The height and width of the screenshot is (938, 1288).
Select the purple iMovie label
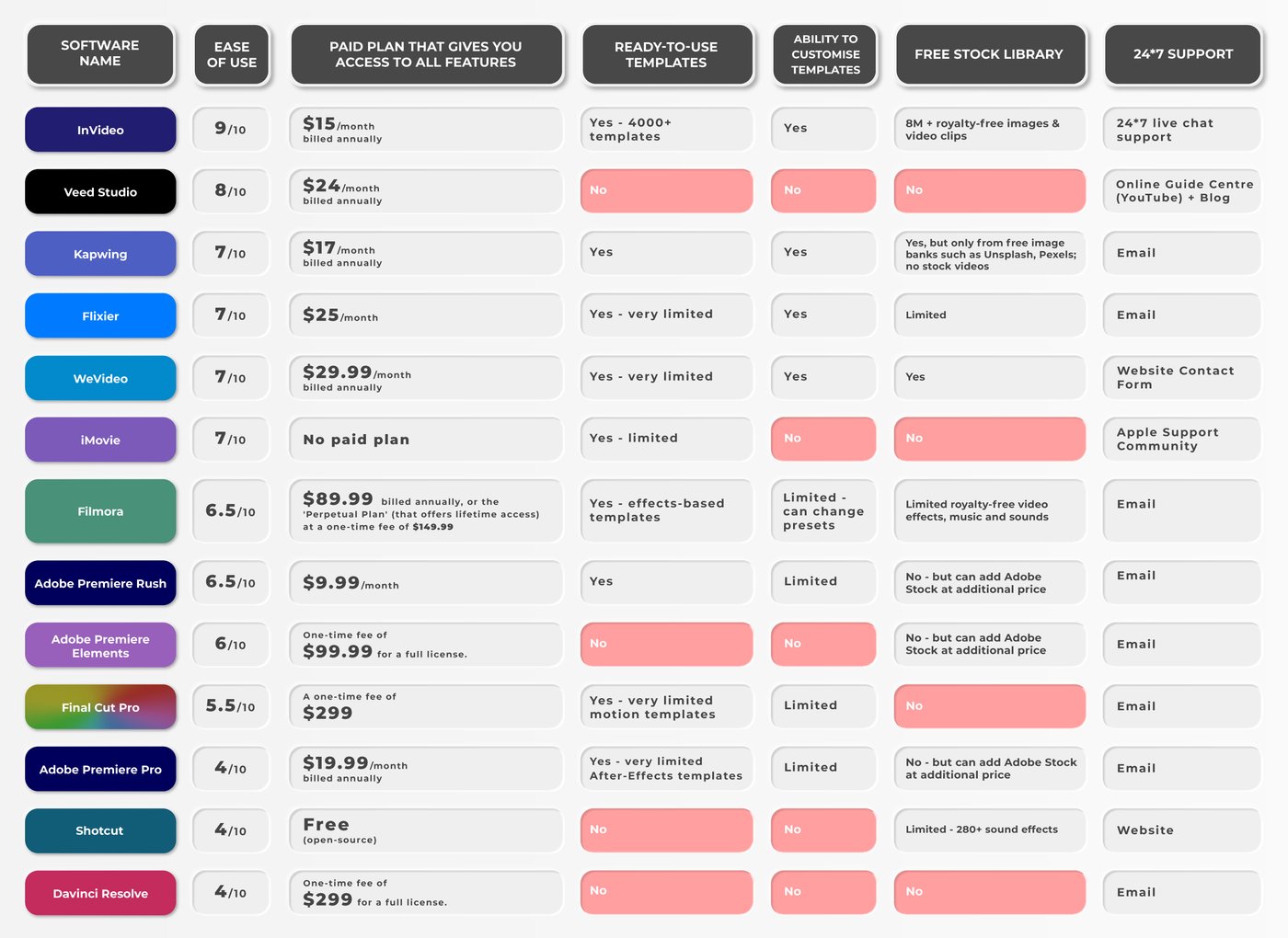tap(100, 440)
